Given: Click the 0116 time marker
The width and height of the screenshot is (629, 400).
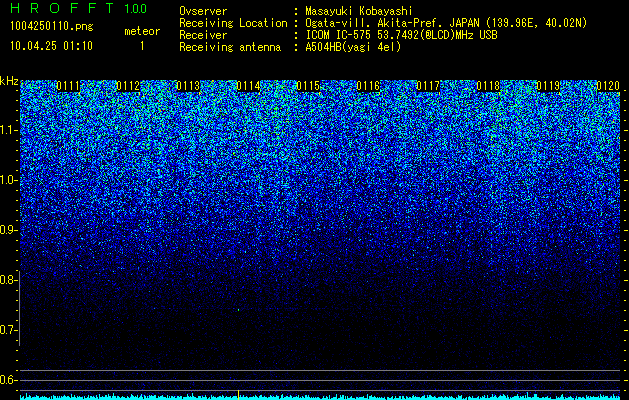Looking at the screenshot, I should click(x=368, y=86).
